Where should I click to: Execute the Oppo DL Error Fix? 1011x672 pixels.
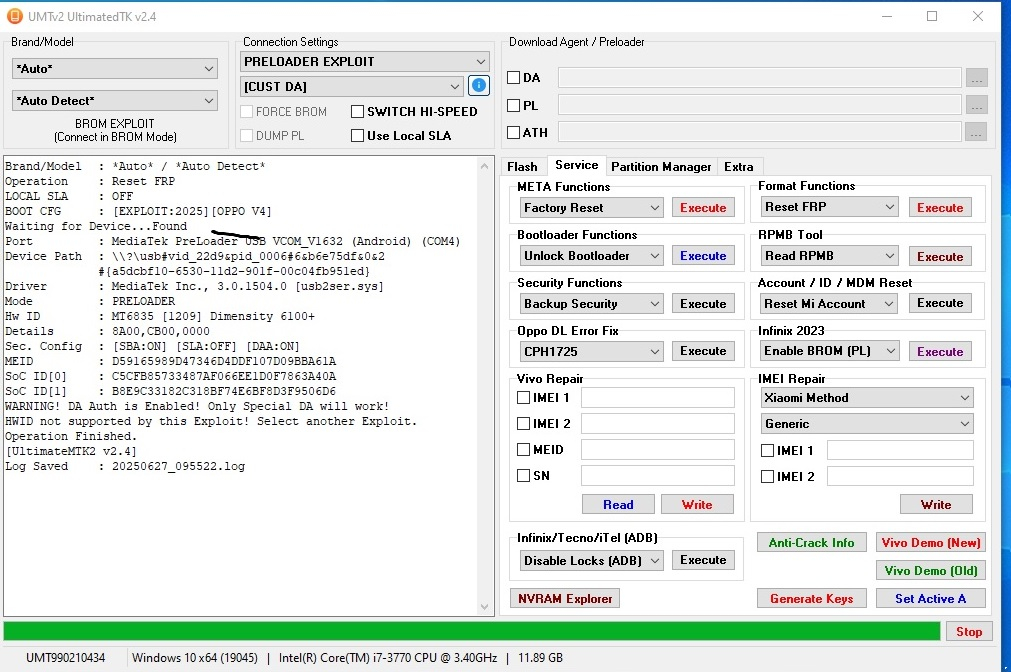(x=703, y=351)
